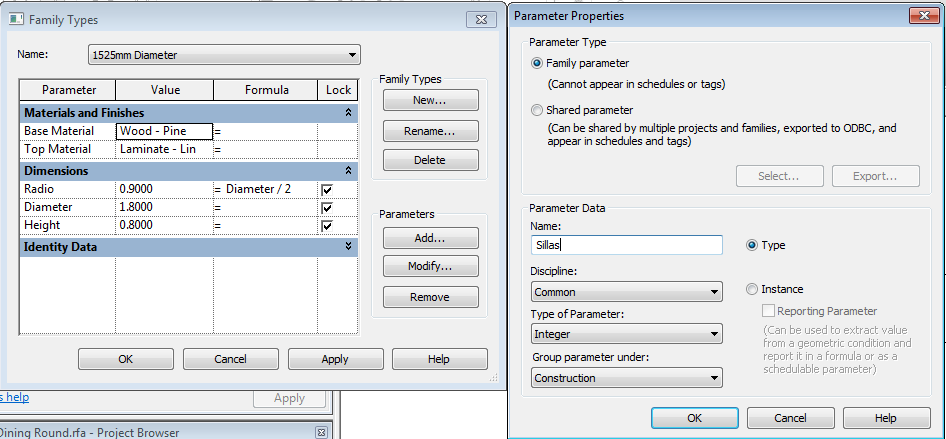Screen dimensions: 946x439
Task: Expand the Identity Data group
Action: tap(348, 246)
